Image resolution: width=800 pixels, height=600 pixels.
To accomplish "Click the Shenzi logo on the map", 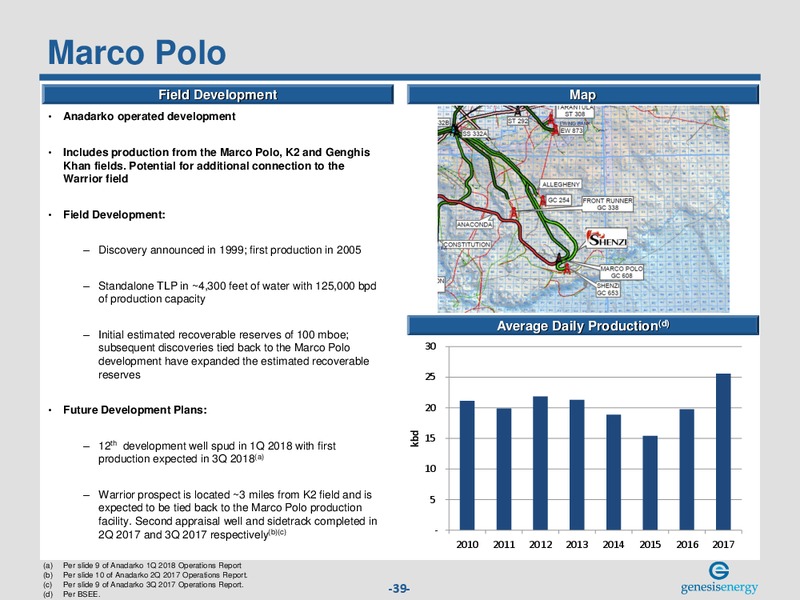I will (x=606, y=239).
